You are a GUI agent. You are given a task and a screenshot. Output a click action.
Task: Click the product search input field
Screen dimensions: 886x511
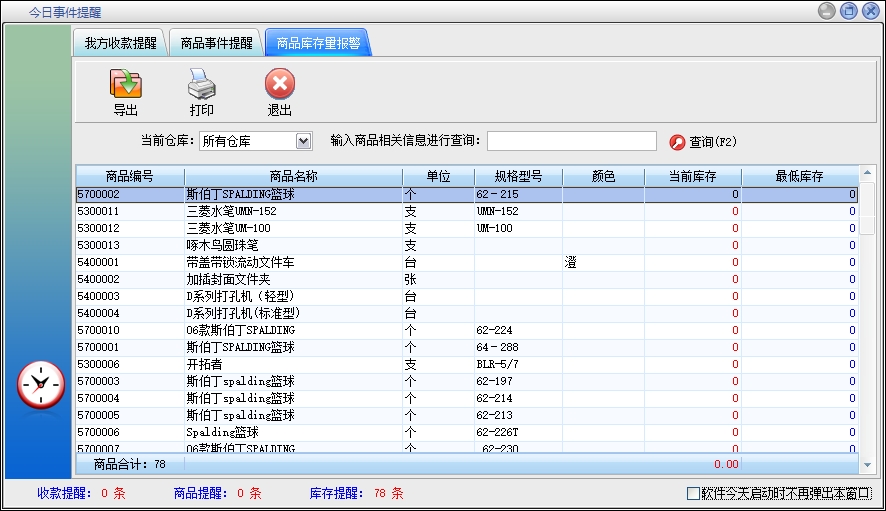point(571,141)
